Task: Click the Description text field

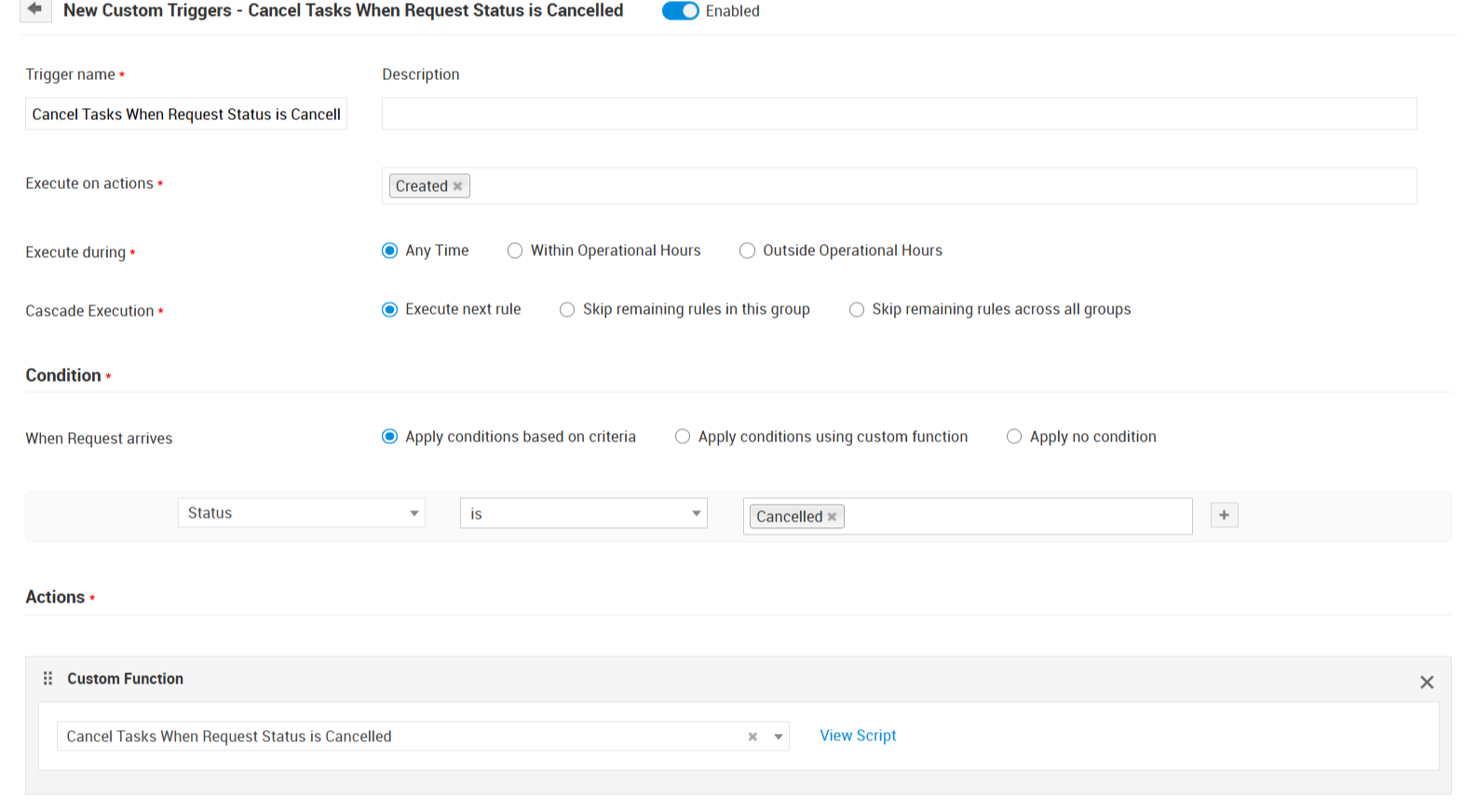Action: click(899, 114)
